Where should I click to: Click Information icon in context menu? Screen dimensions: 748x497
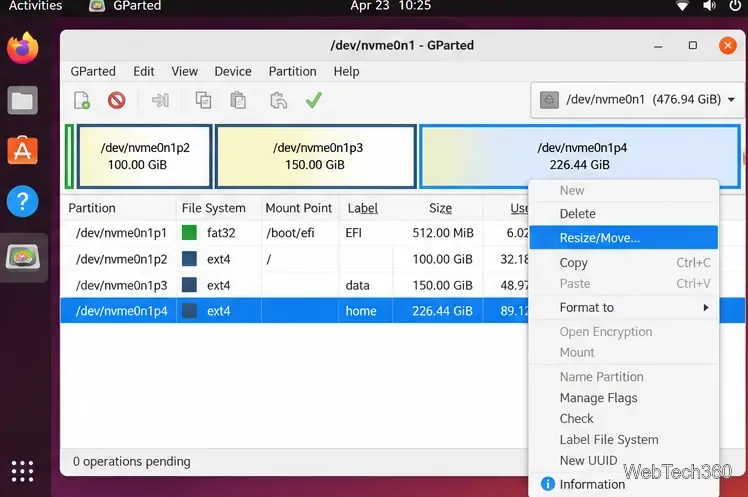[x=548, y=484]
